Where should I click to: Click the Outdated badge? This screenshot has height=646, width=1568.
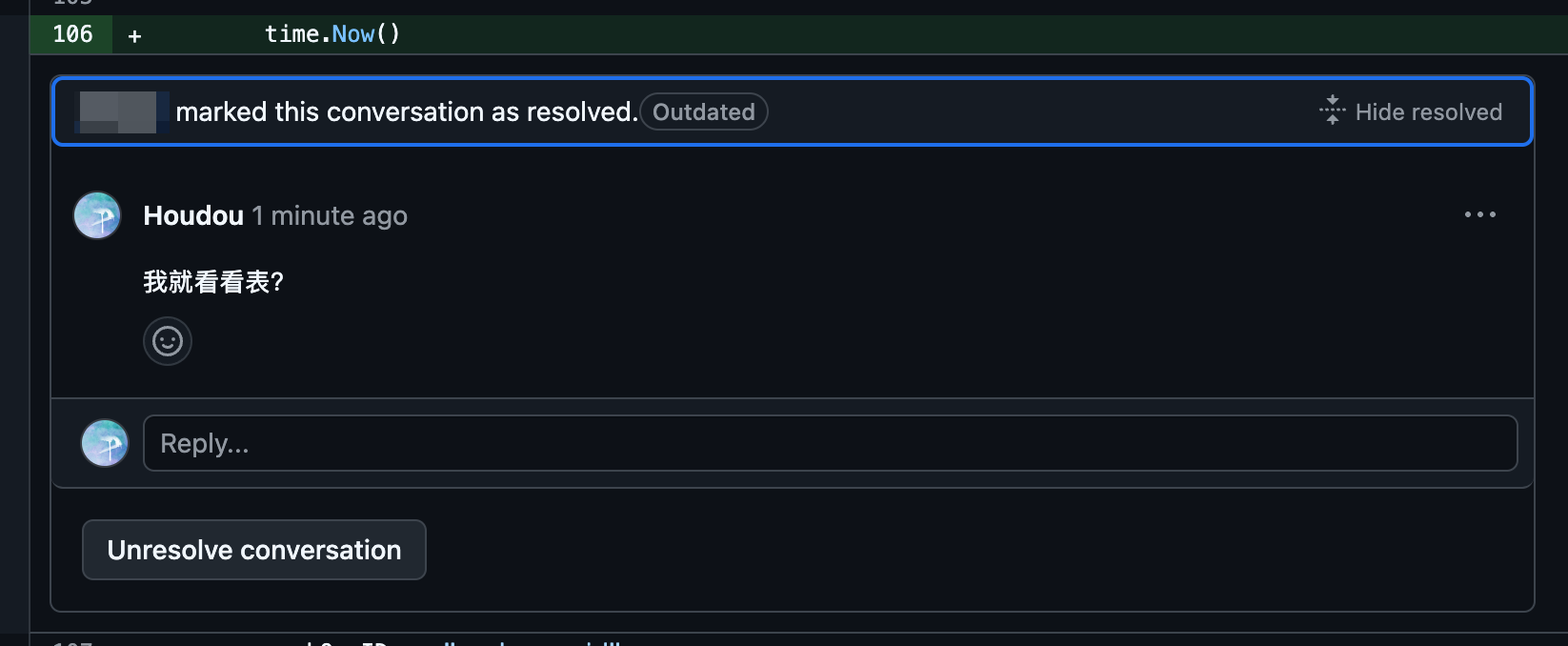704,111
